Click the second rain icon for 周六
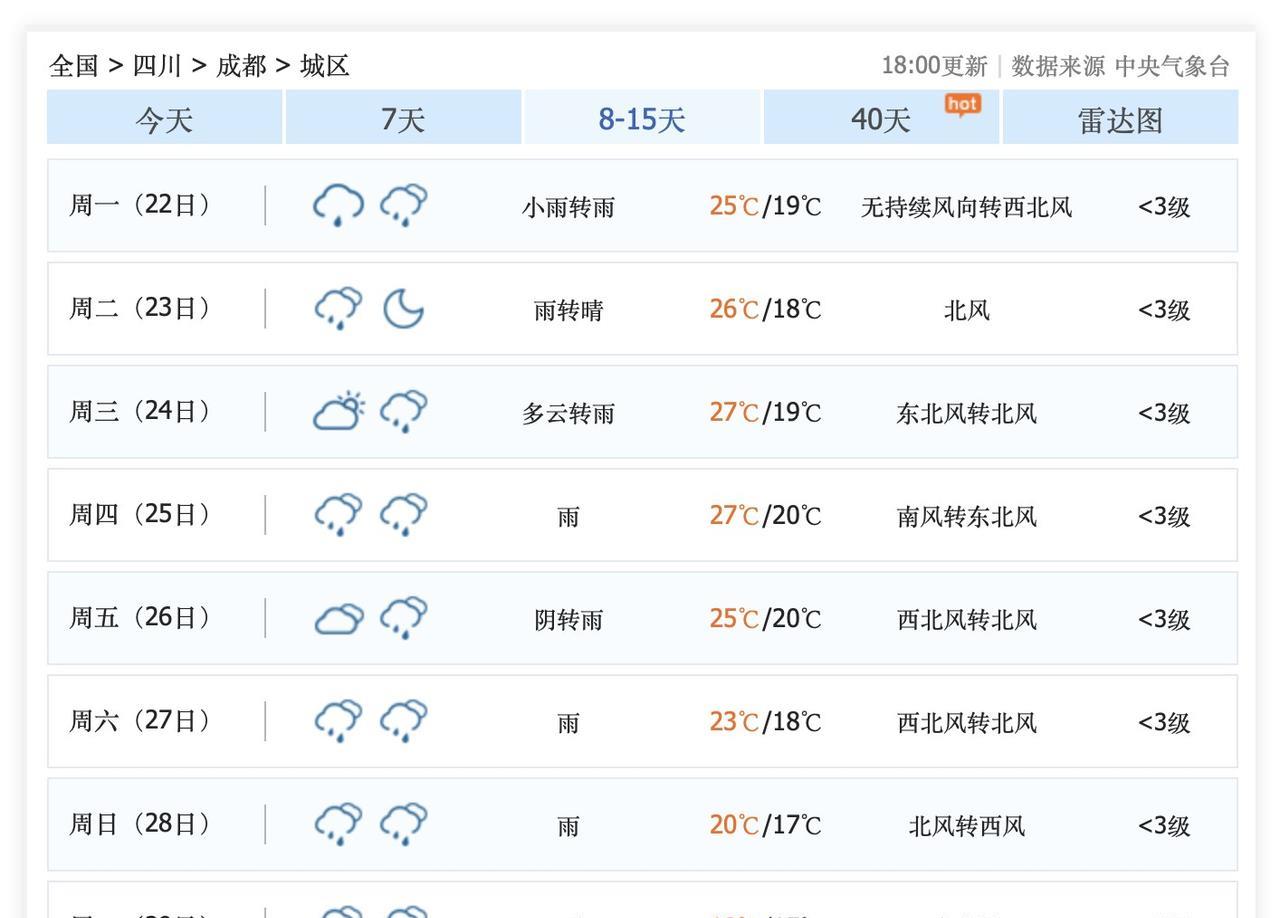1280x918 pixels. (403, 720)
